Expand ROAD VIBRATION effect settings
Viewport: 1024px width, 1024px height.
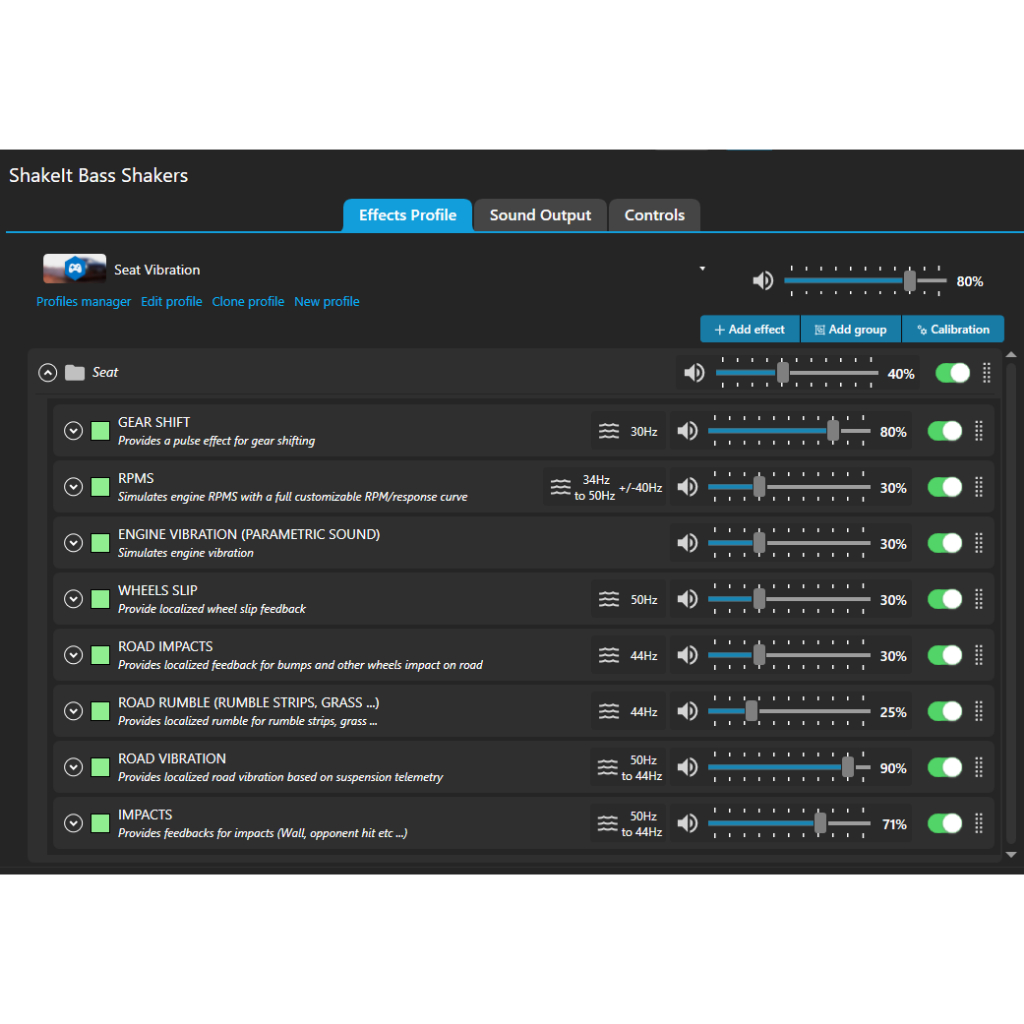pyautogui.click(x=73, y=767)
